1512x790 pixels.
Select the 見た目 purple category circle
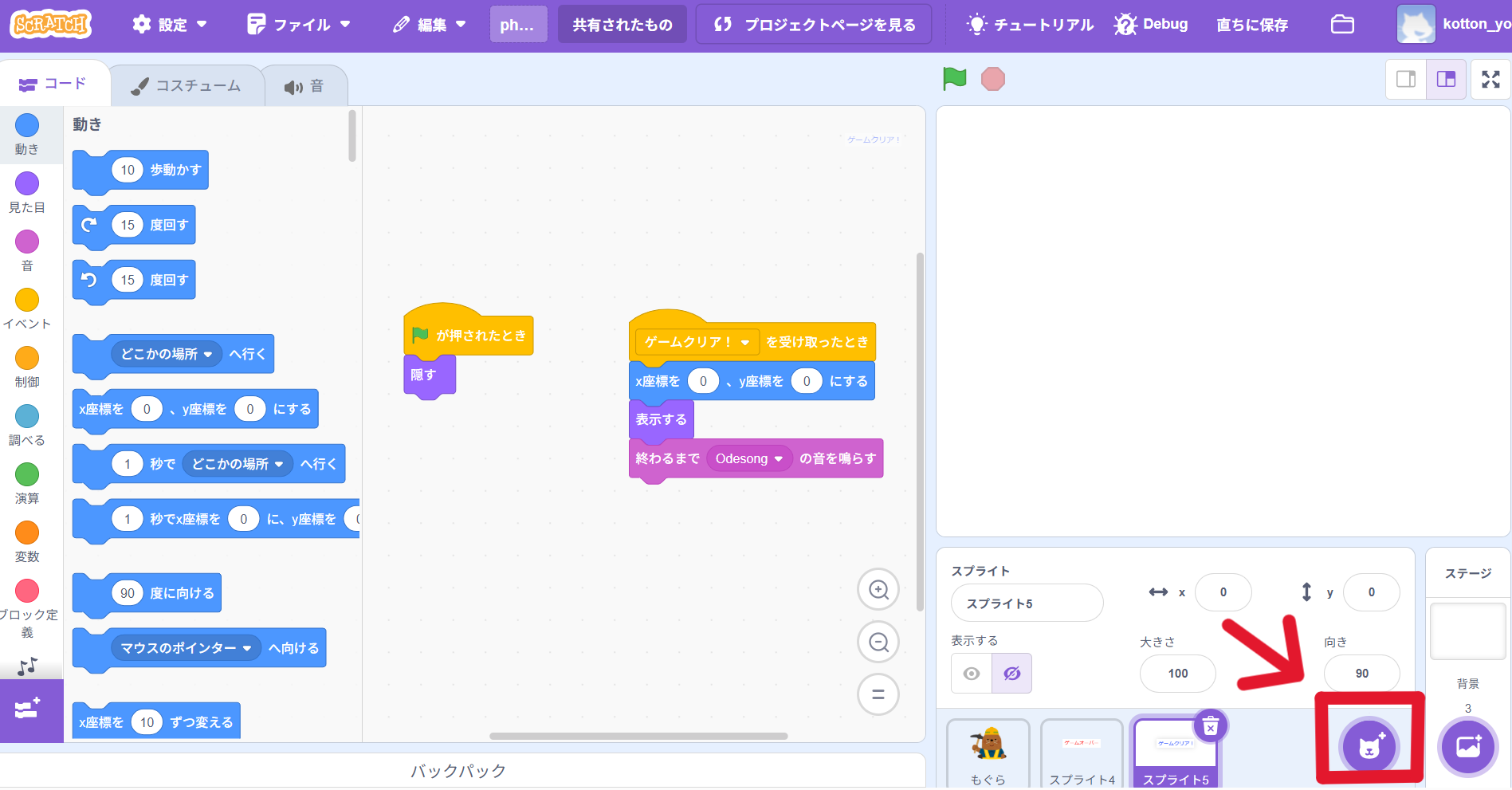coord(27,184)
